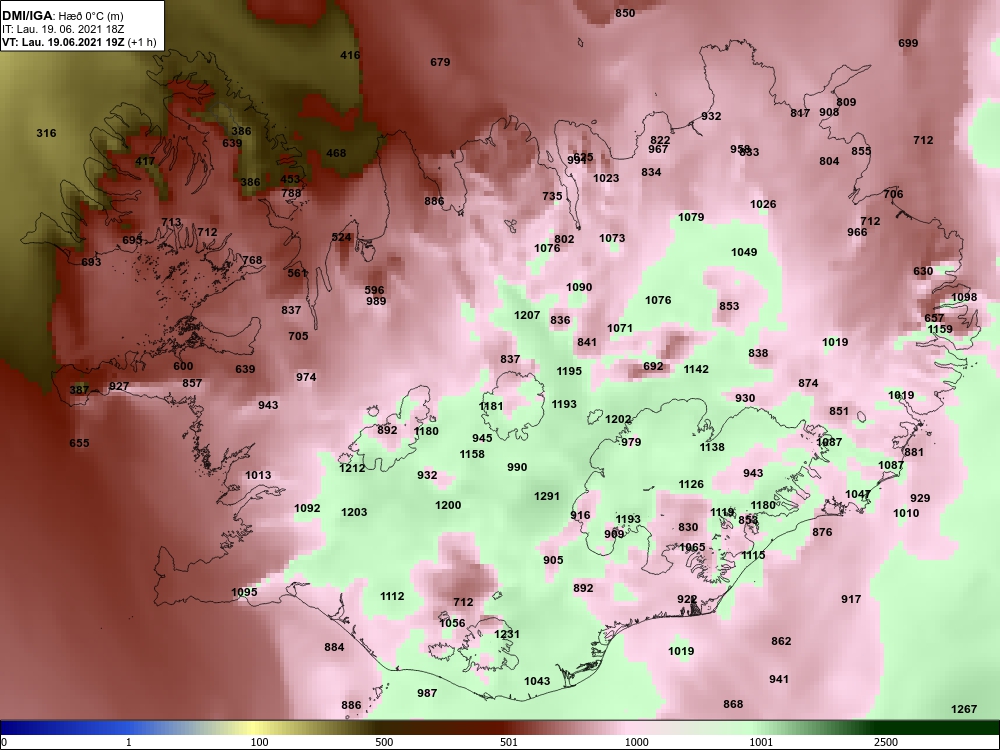Click the map value 987
The width and height of the screenshot is (1000, 750).
click(427, 693)
